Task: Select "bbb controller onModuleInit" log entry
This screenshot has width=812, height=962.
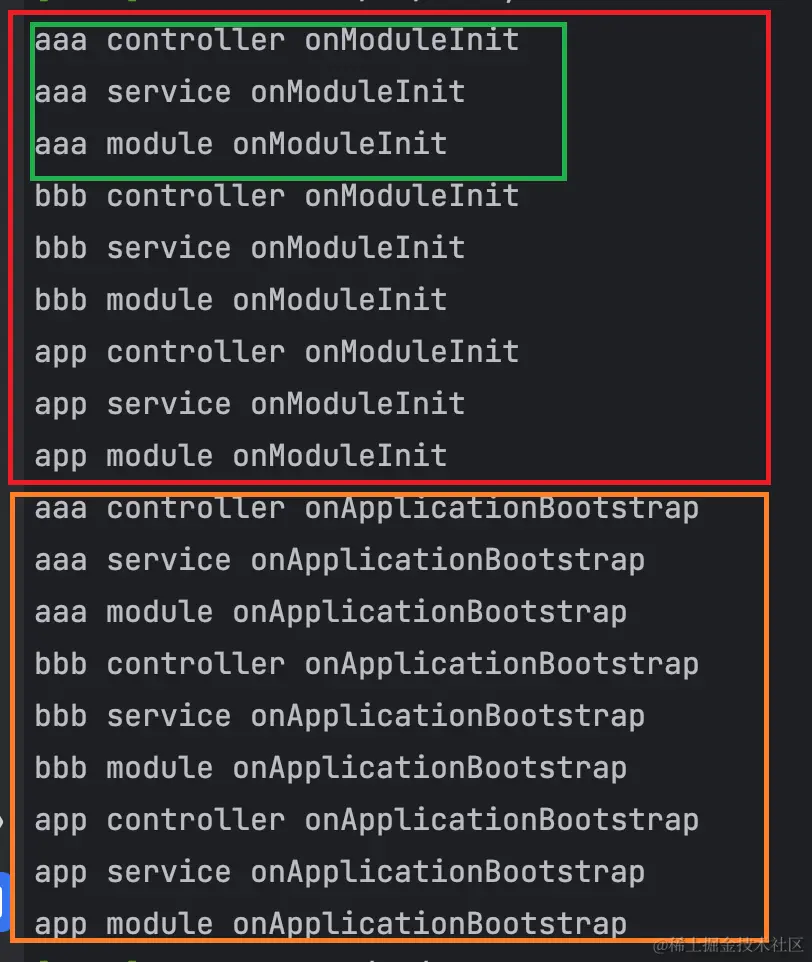Action: [277, 196]
